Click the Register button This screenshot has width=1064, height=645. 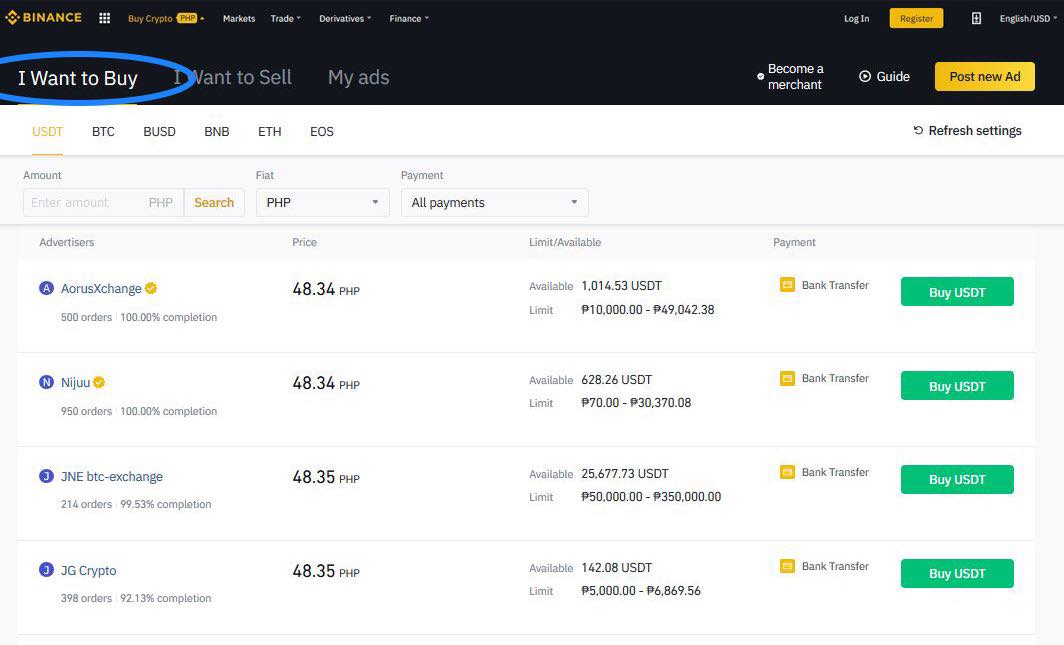click(916, 18)
